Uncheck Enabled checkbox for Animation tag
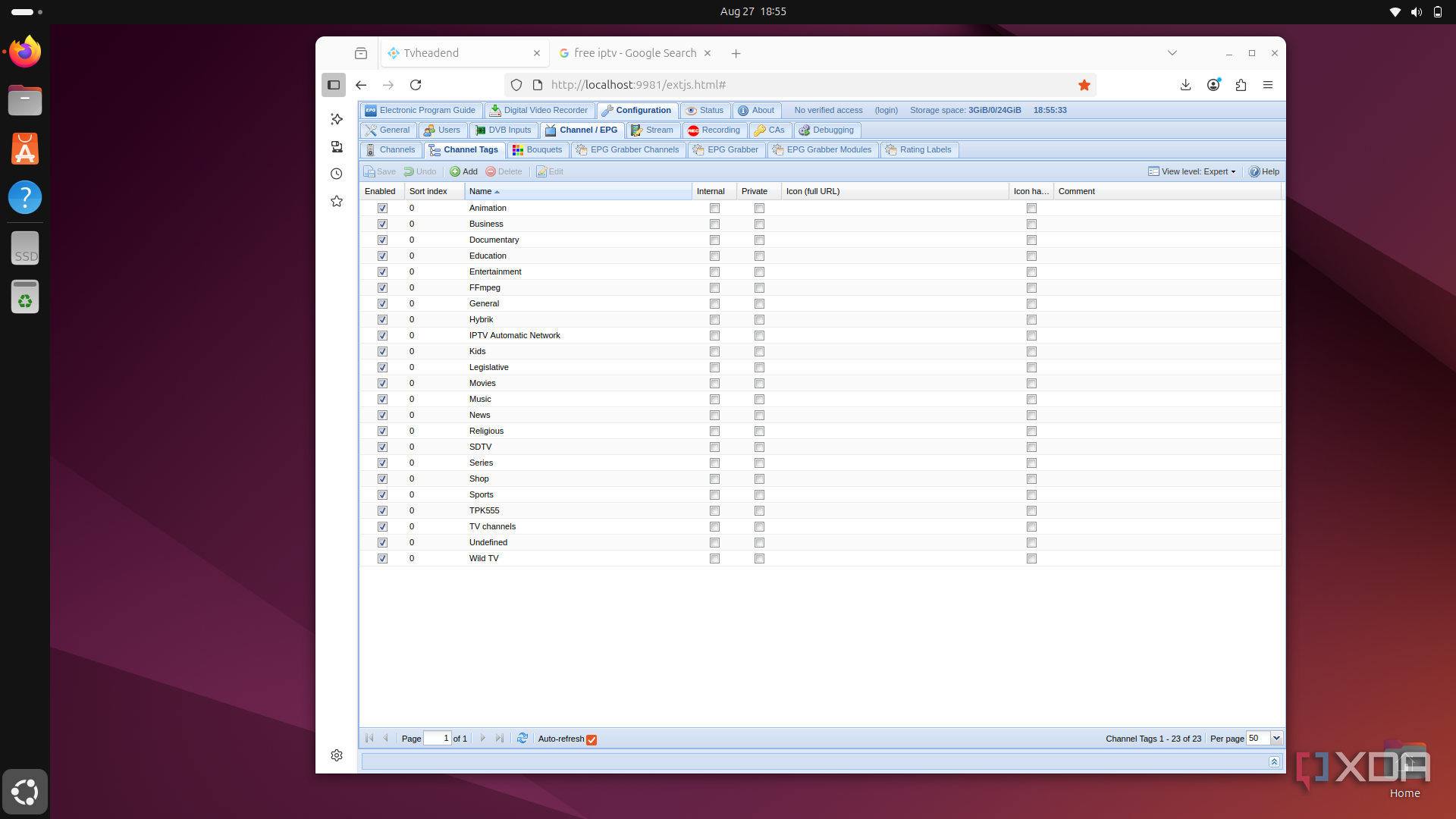 382,209
